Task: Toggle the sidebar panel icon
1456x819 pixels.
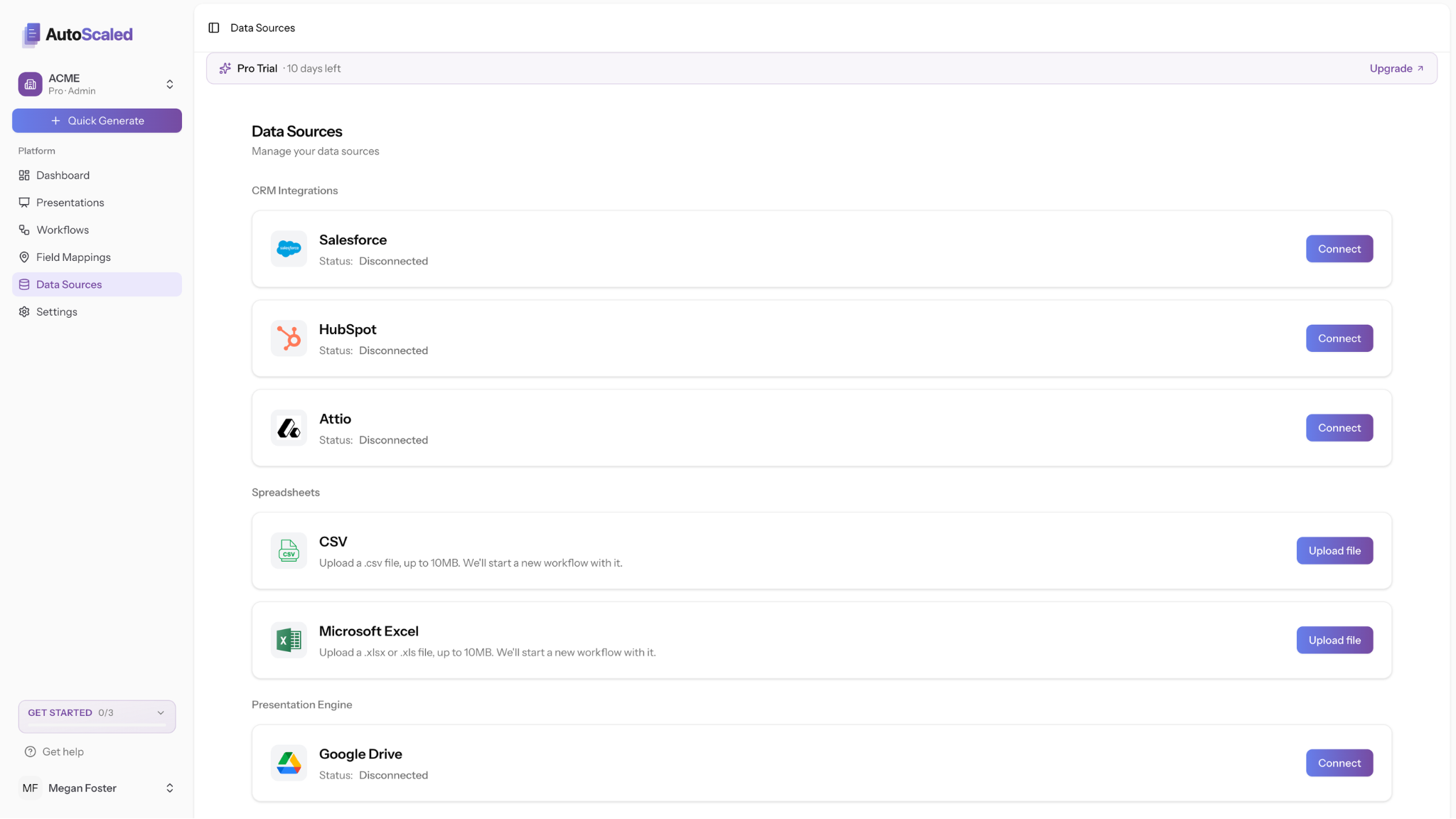Action: 213,27
